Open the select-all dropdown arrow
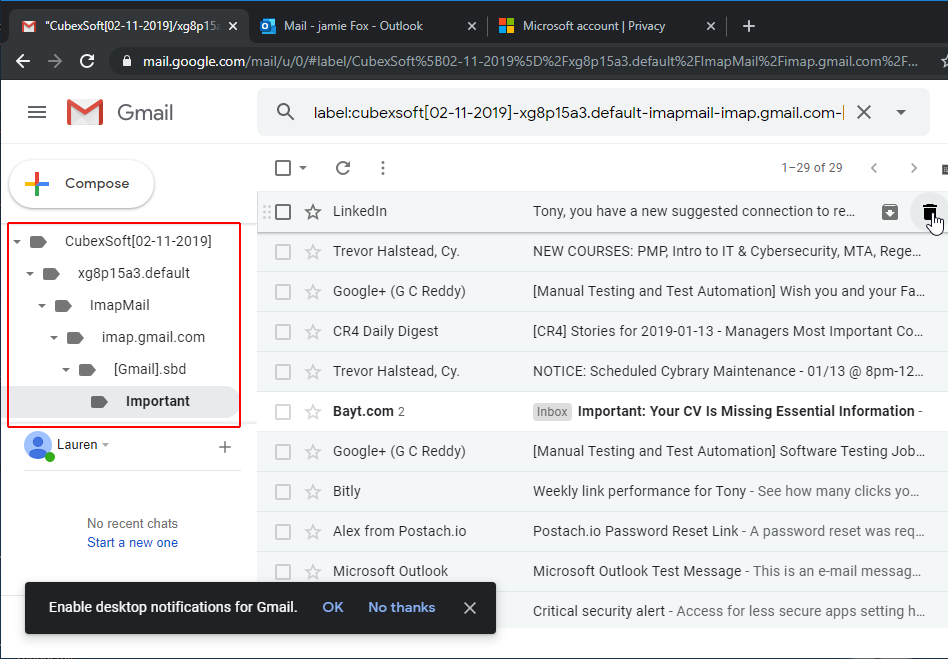The width and height of the screenshot is (948, 659). coord(303,168)
